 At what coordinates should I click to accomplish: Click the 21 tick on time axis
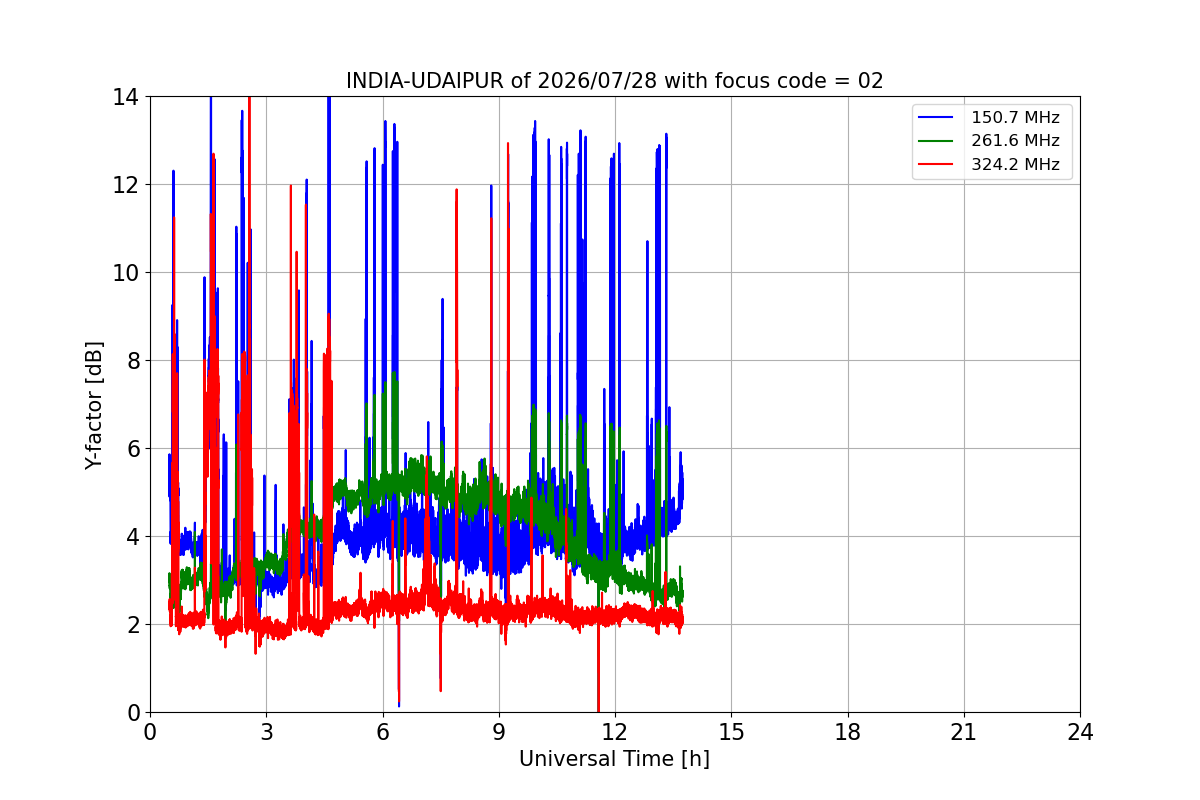[x=964, y=732]
